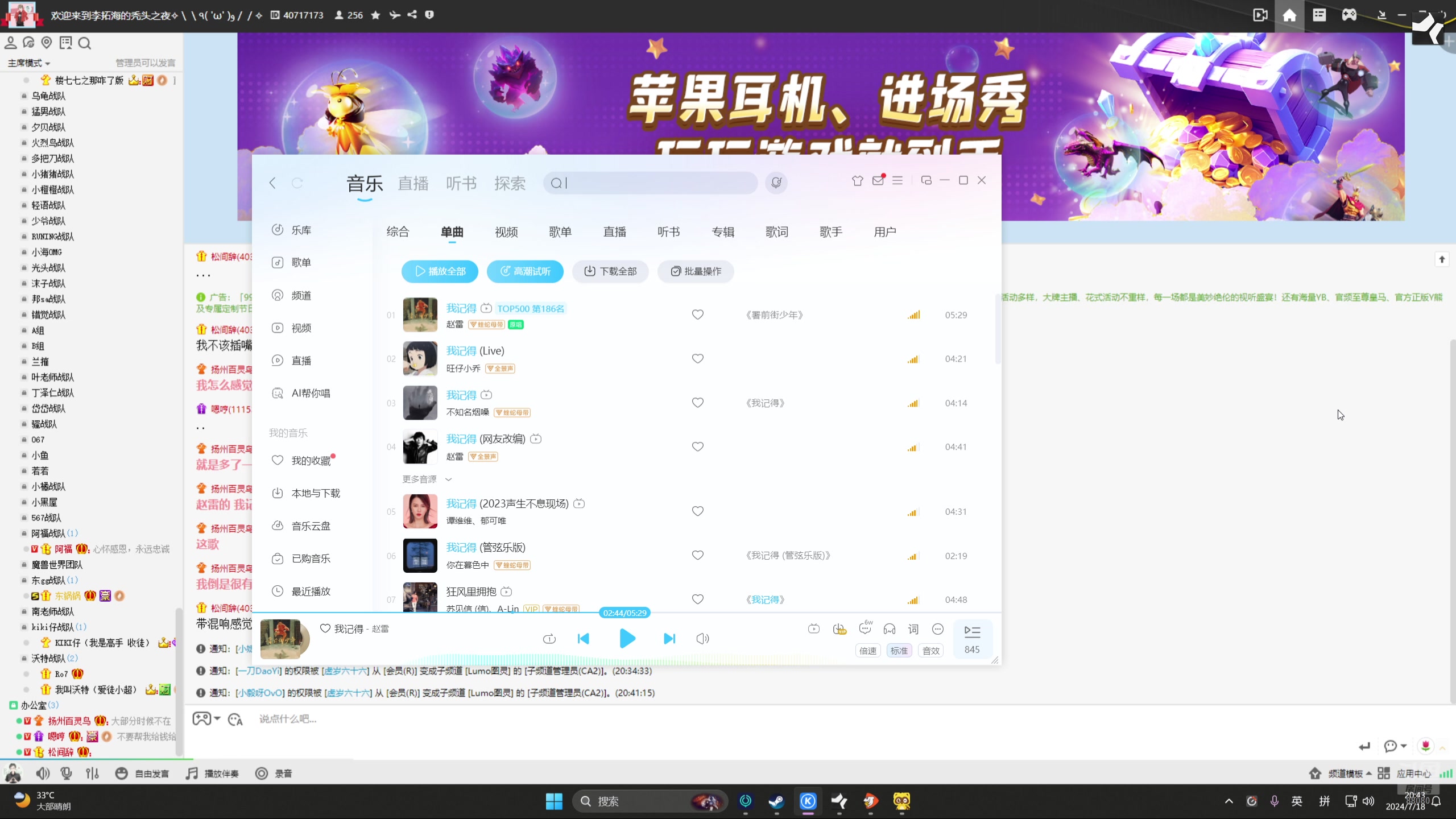Like 我记得 (2023声生不息现场)
This screenshot has width=1456, height=819.
click(x=698, y=511)
